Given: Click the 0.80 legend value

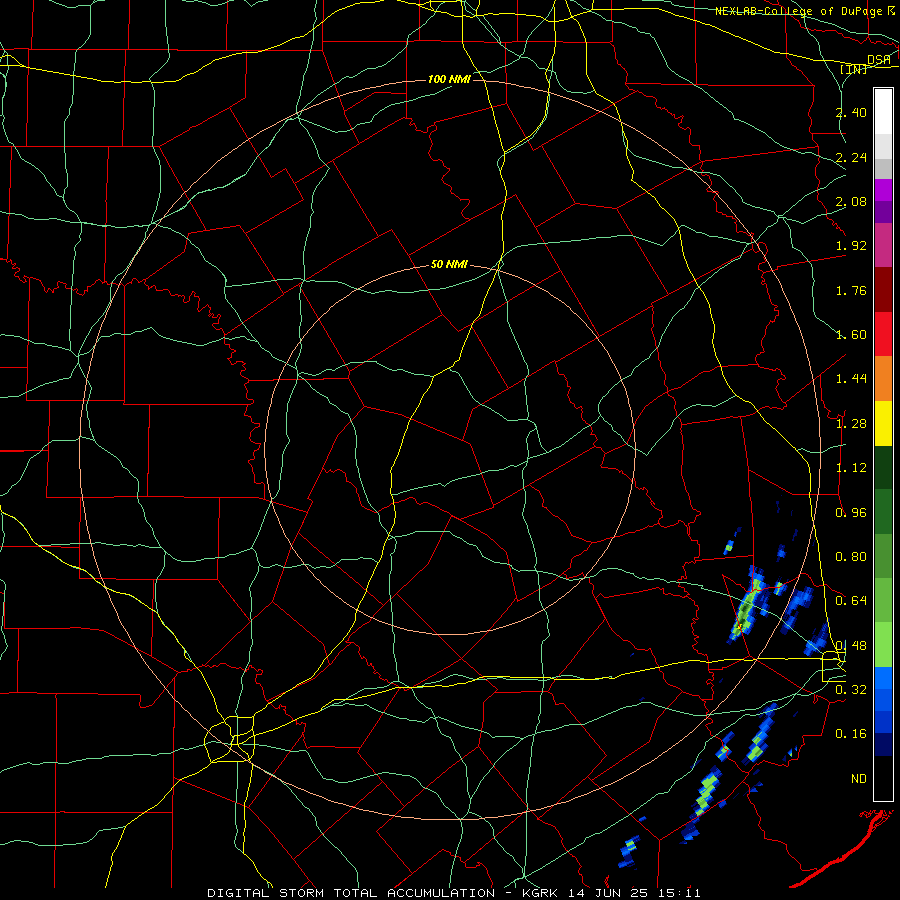Looking at the screenshot, I should pyautogui.click(x=851, y=557).
